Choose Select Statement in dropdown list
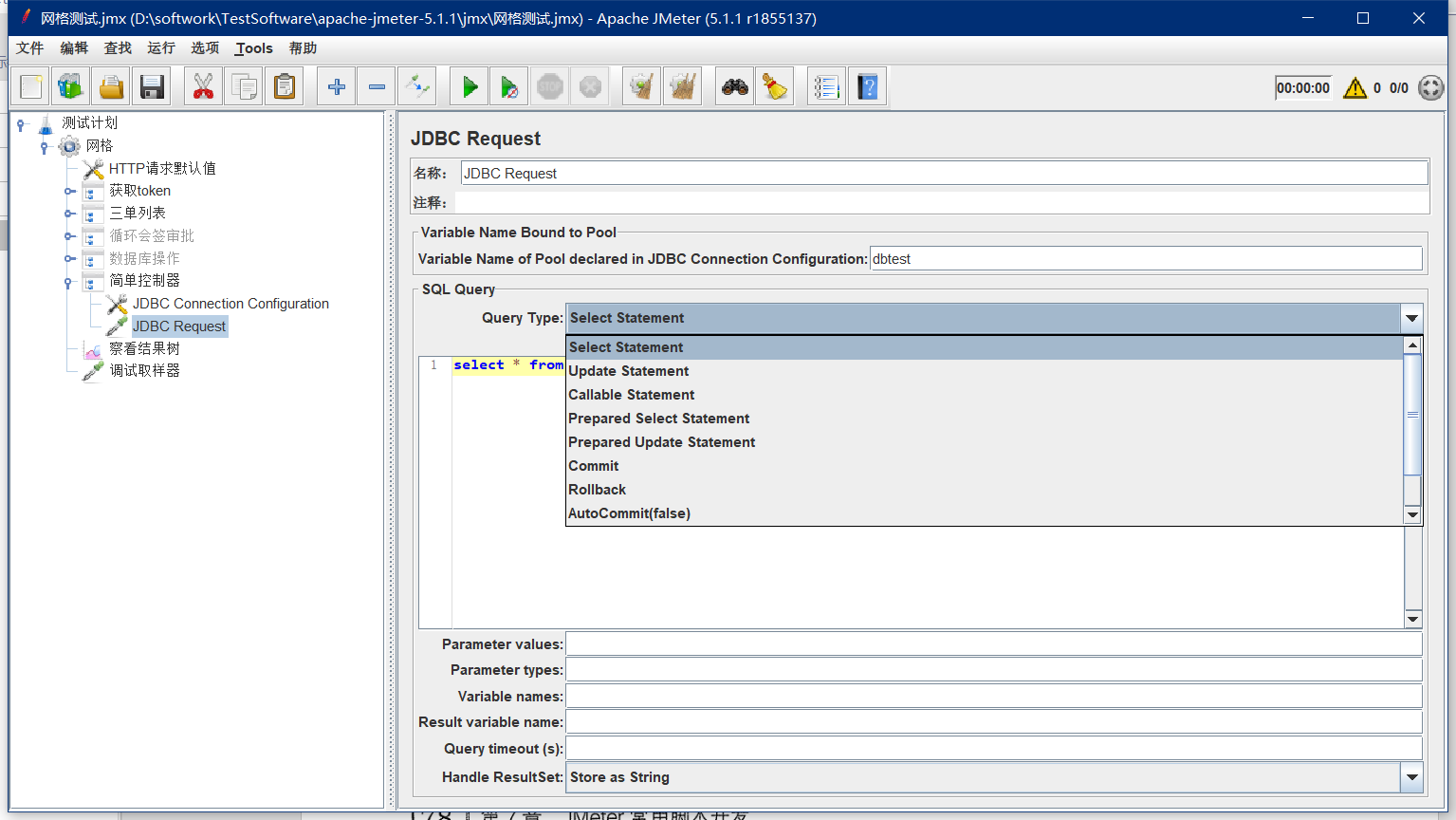Image resolution: width=1456 pixels, height=820 pixels. coord(985,347)
